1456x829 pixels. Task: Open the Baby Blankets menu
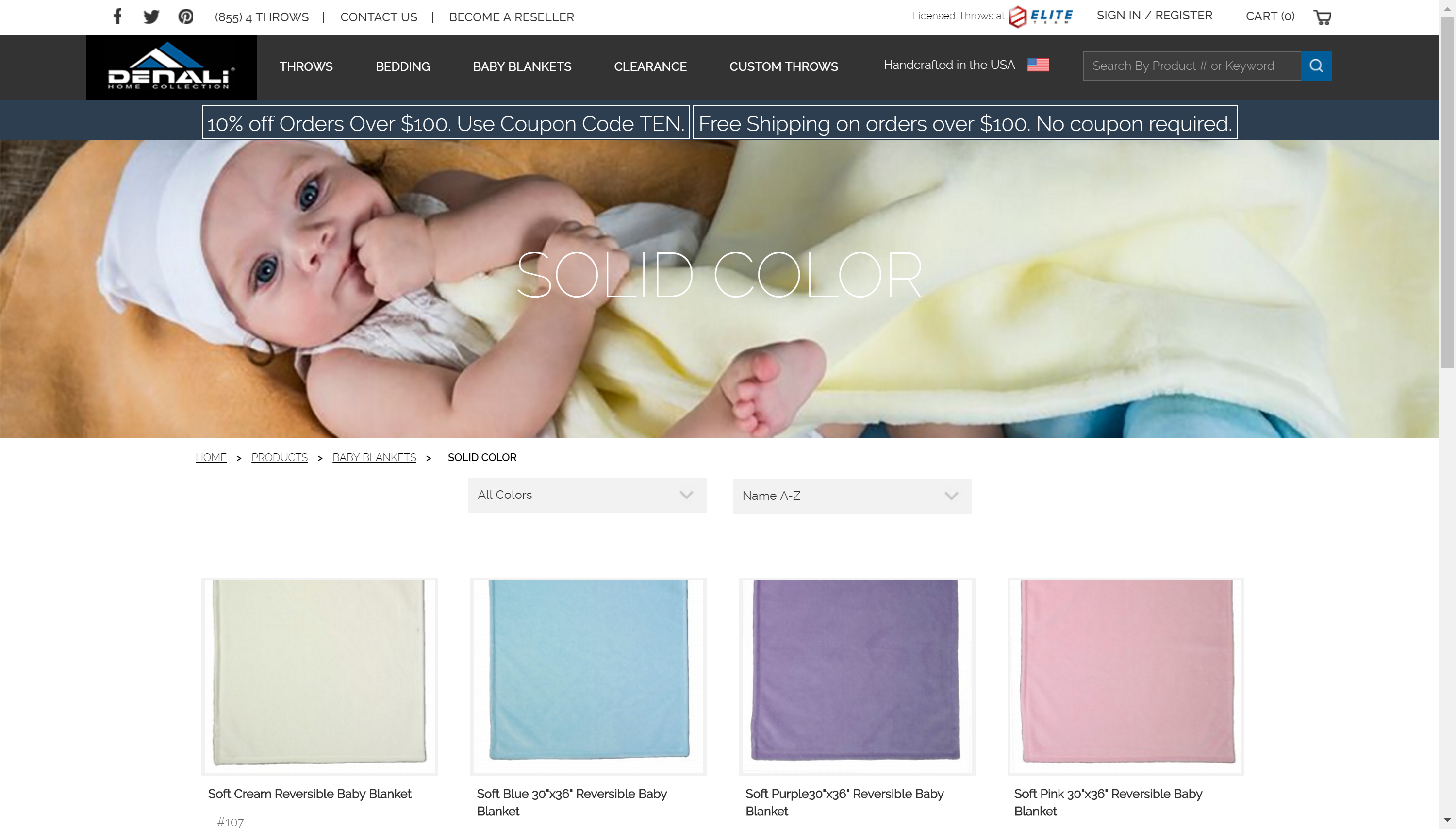[522, 66]
